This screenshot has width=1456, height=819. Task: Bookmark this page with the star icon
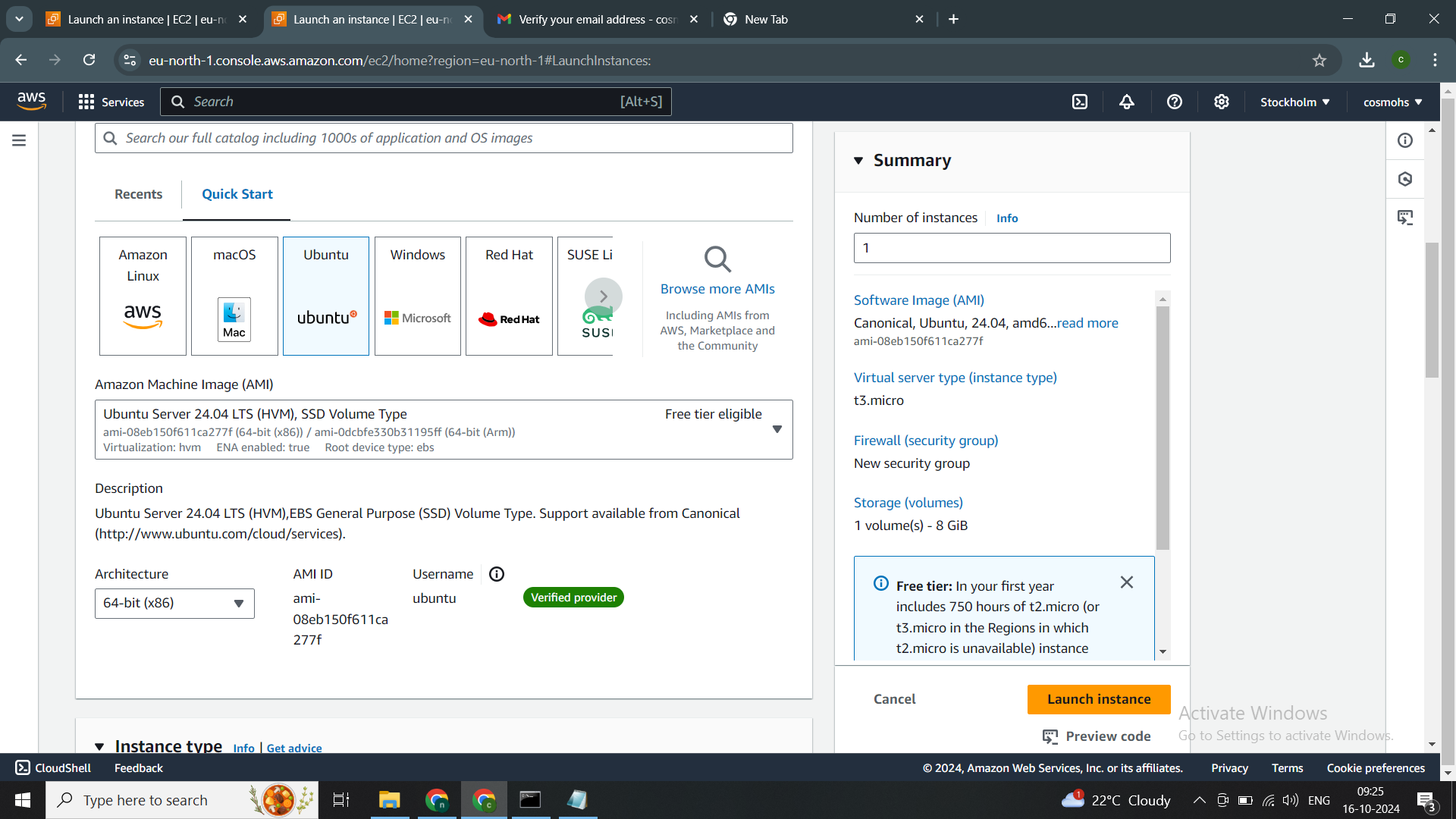(x=1319, y=60)
